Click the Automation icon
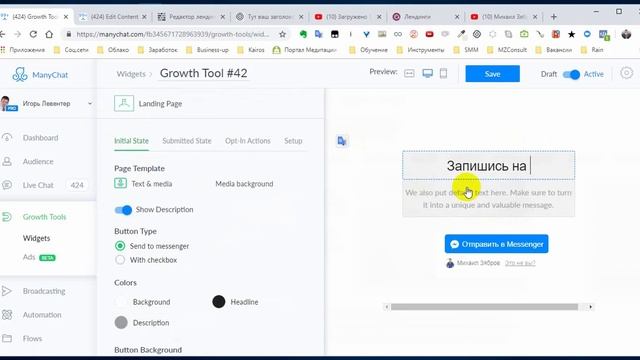Viewport: 640px width, 360px height. pos(7,315)
